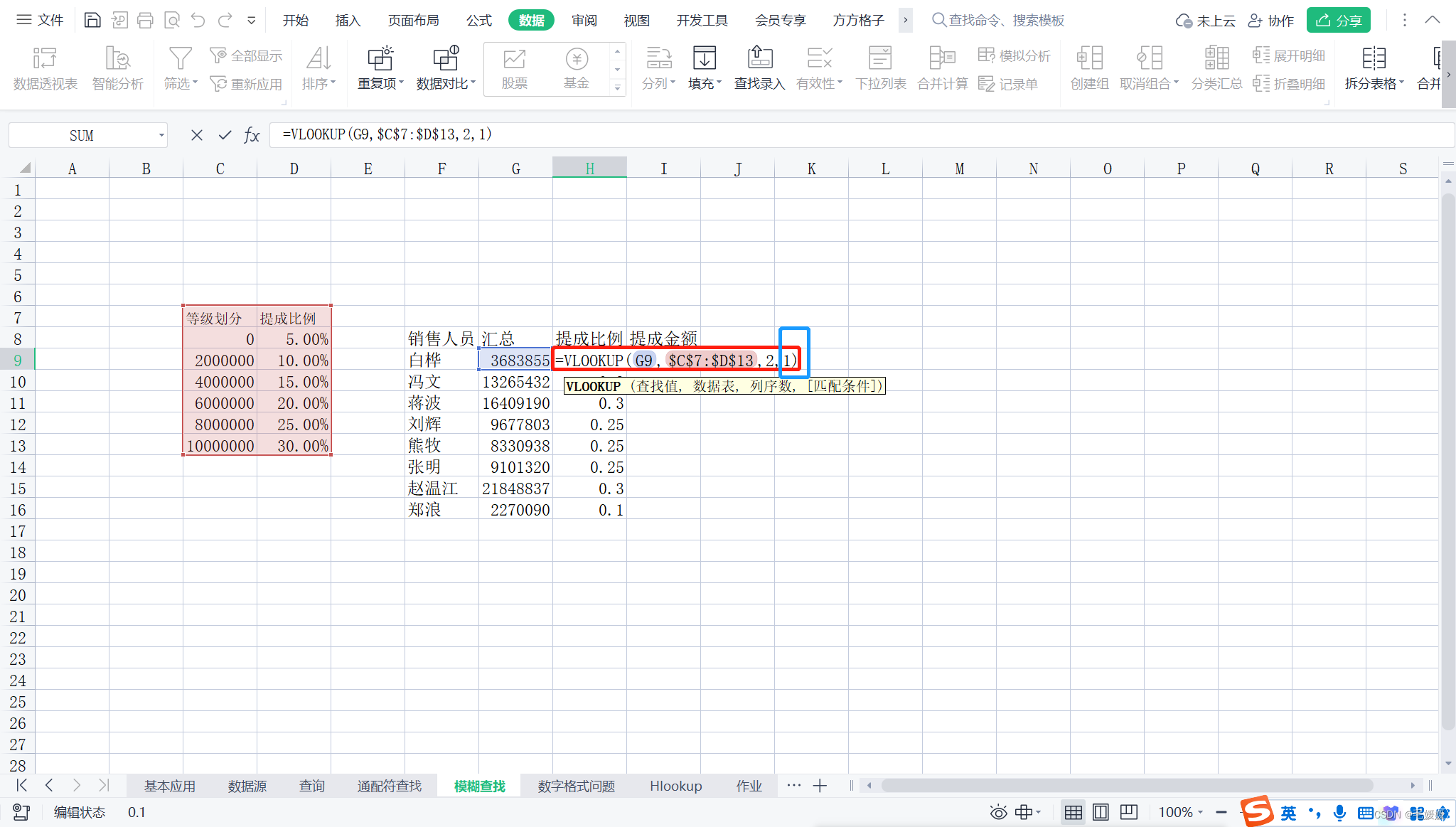Select the Funds (基金) data type
Image resolution: width=1456 pixels, height=827 pixels.
(x=577, y=68)
